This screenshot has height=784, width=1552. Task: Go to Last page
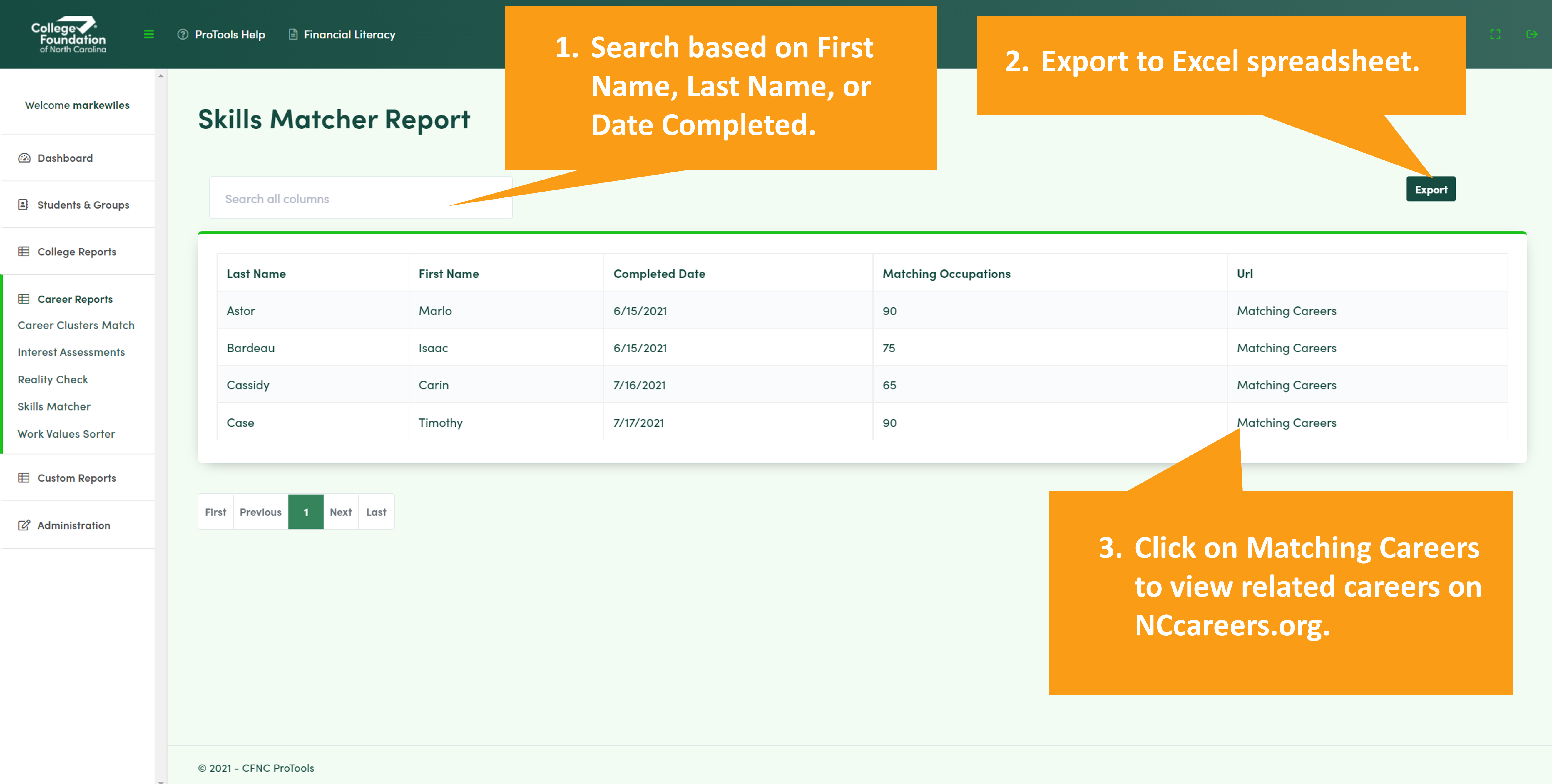[x=376, y=512]
